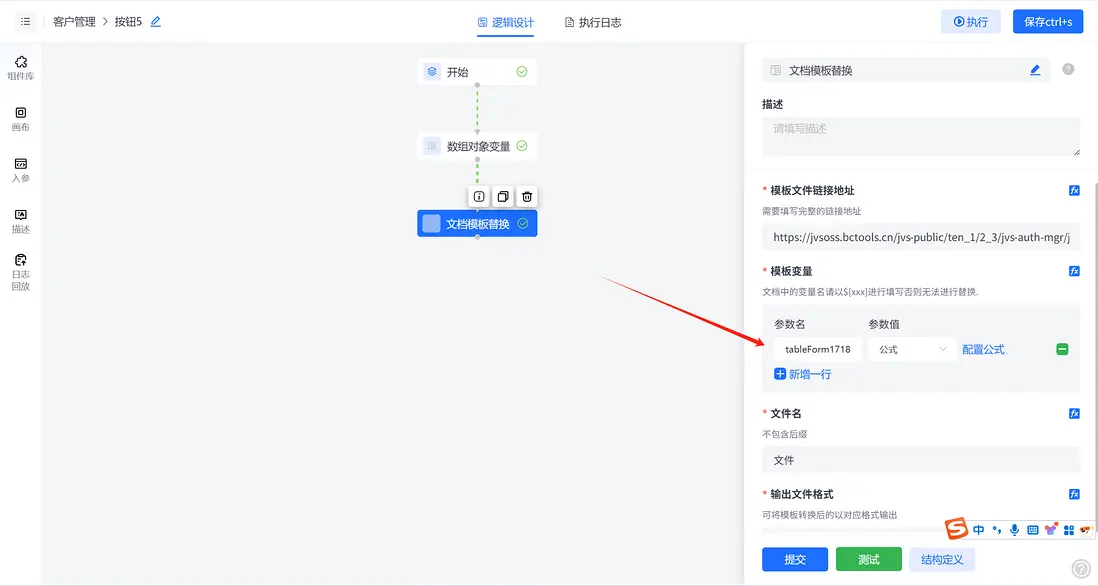1098x586 pixels.
Task: Expand the hamburger menu at top left
Action: click(x=25, y=21)
